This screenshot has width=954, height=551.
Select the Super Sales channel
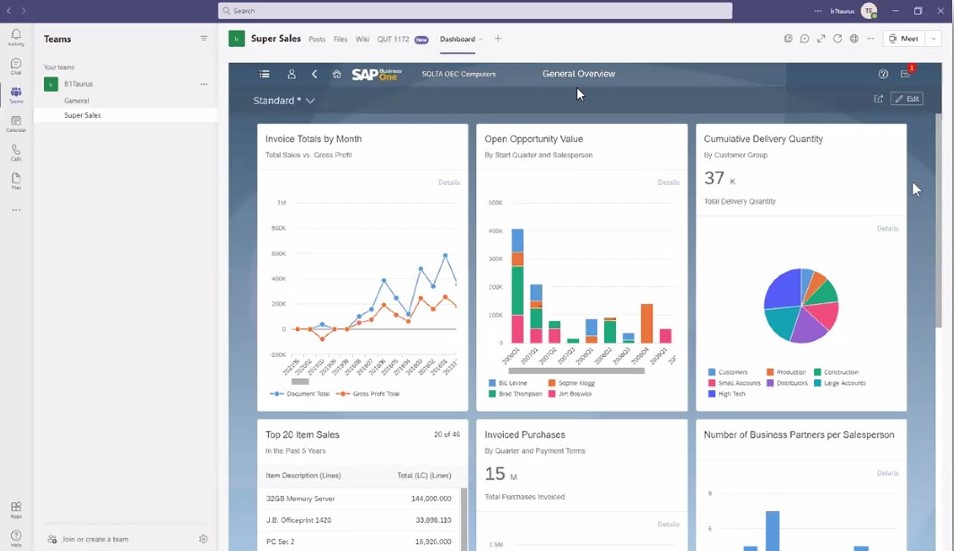[125, 115]
